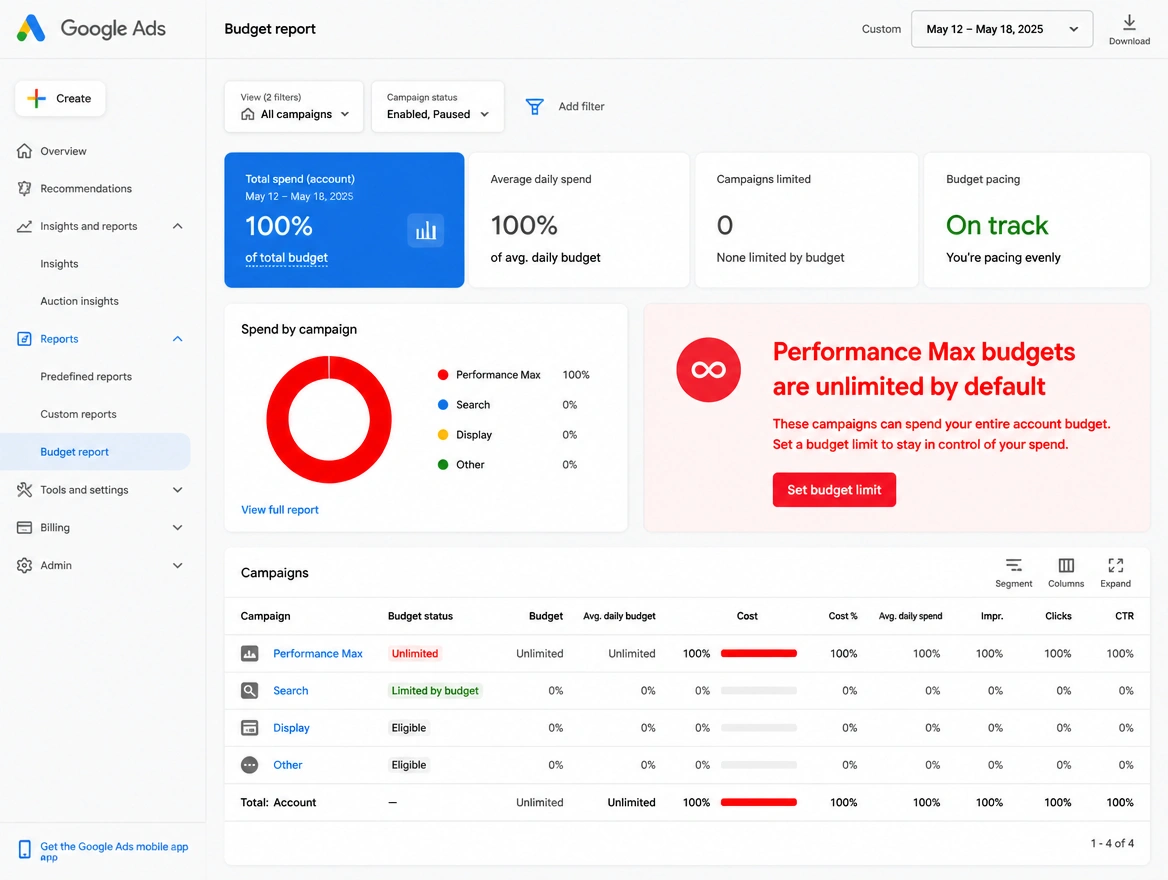Click the funnel Add filter icon

534,107
